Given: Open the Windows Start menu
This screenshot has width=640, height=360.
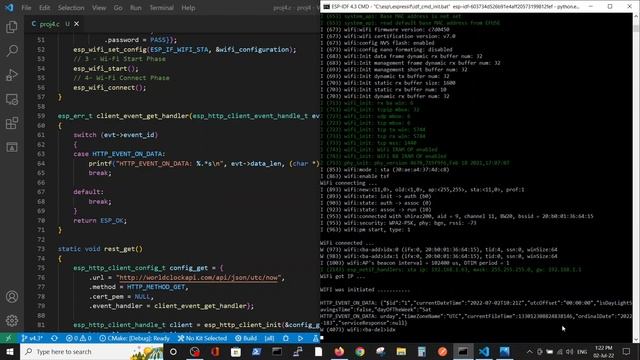Looking at the screenshot, I should 9,351.
